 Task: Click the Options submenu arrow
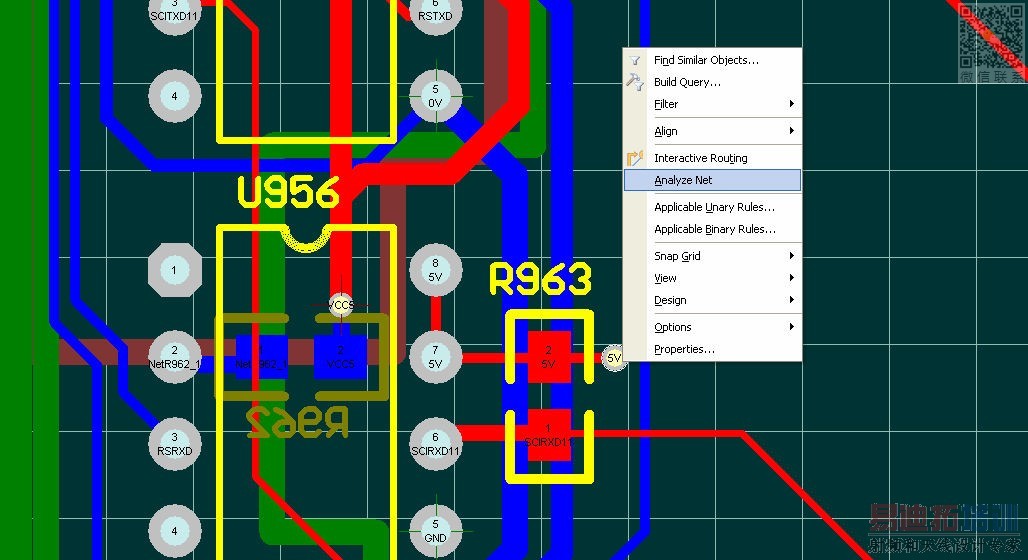coord(791,327)
